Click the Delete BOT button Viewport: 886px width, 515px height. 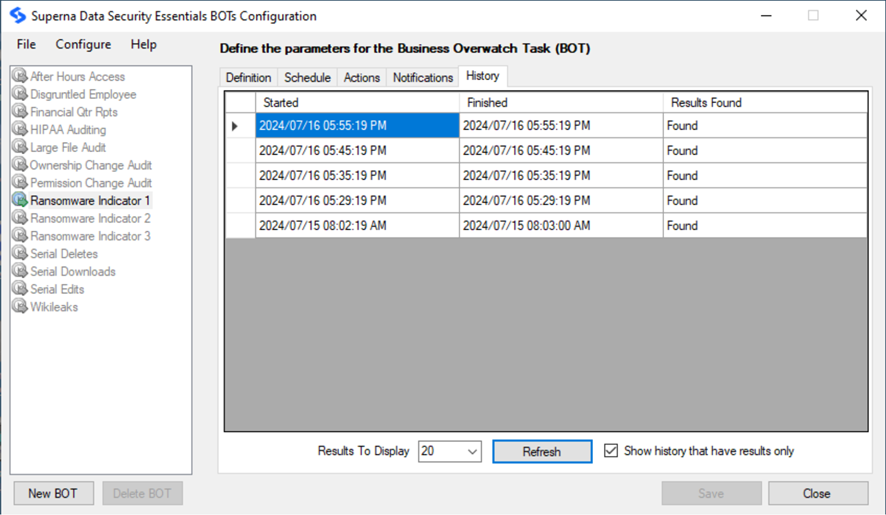click(142, 494)
